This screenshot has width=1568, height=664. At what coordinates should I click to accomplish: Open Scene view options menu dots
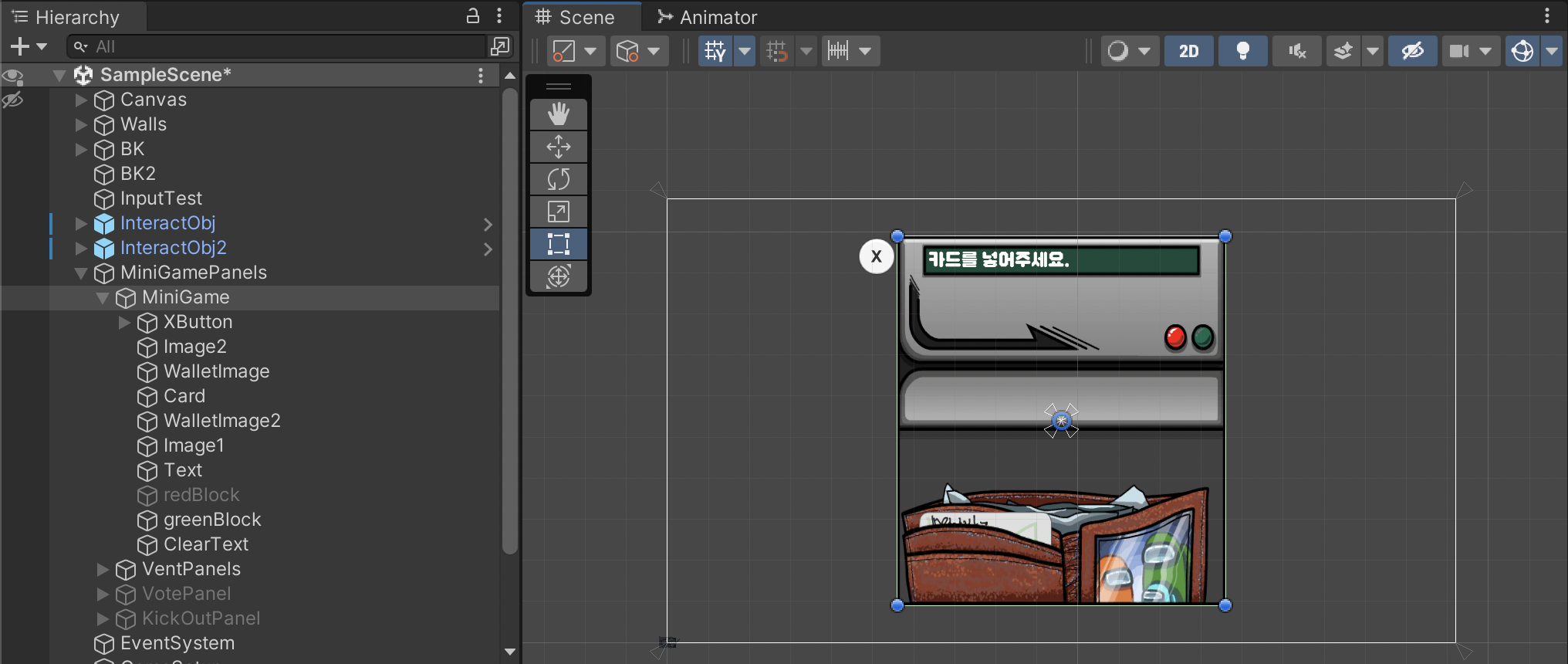click(x=1547, y=16)
